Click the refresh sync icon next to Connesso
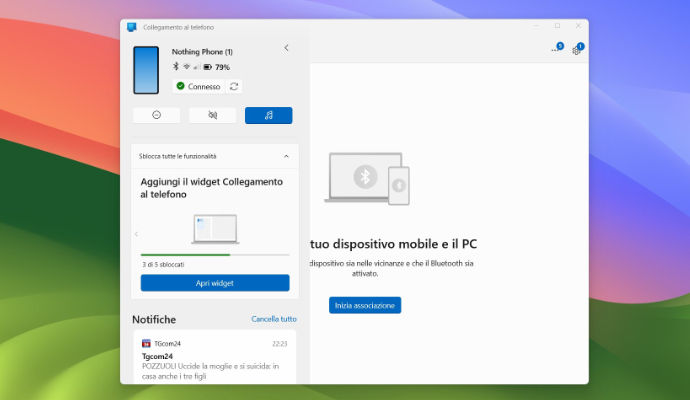The image size is (690, 400). click(x=234, y=86)
